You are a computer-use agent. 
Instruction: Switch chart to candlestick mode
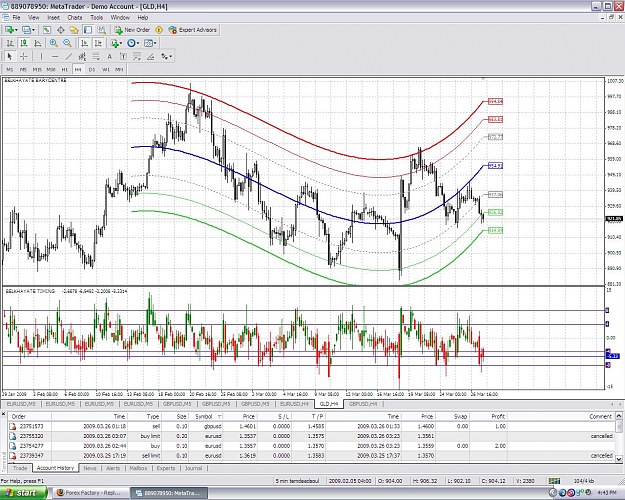click(24, 43)
